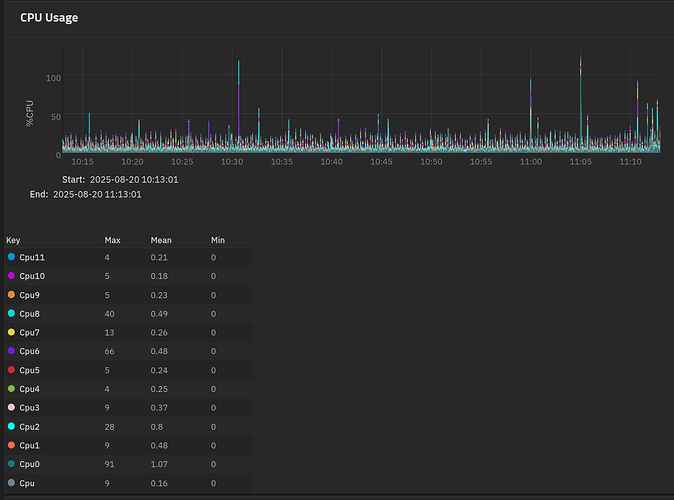The image size is (674, 500).
Task: Click the Cpu6 purple legend swatch
Action: (x=11, y=351)
